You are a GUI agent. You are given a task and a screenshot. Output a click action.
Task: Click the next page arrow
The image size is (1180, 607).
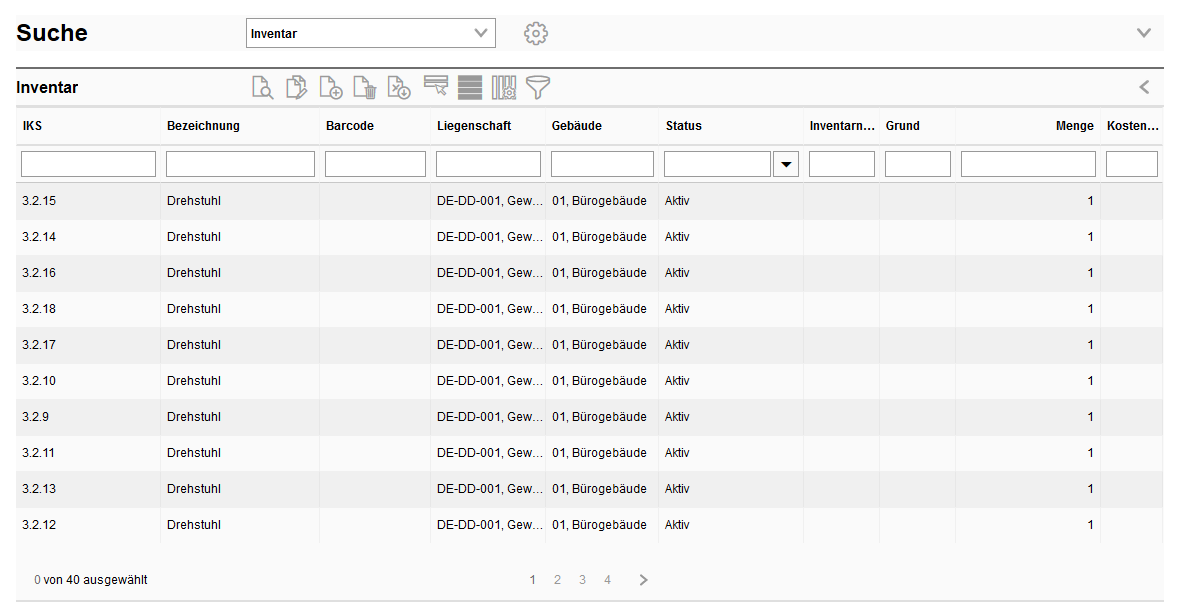click(x=643, y=580)
